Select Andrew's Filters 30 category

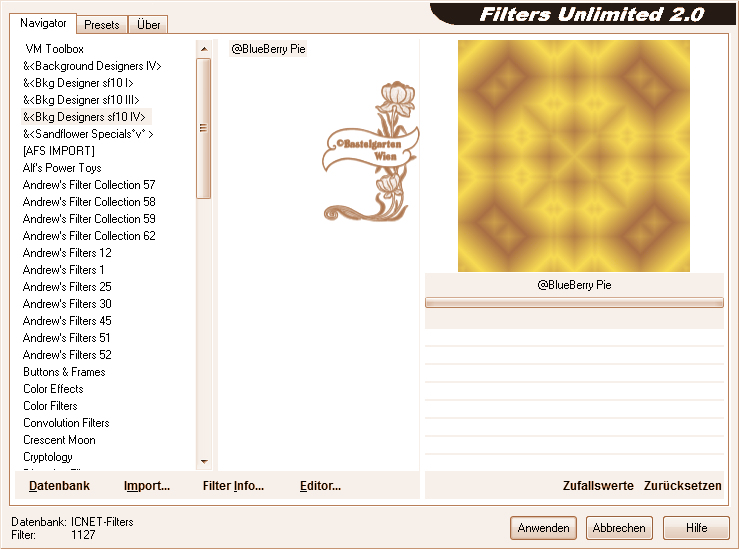click(x=67, y=303)
